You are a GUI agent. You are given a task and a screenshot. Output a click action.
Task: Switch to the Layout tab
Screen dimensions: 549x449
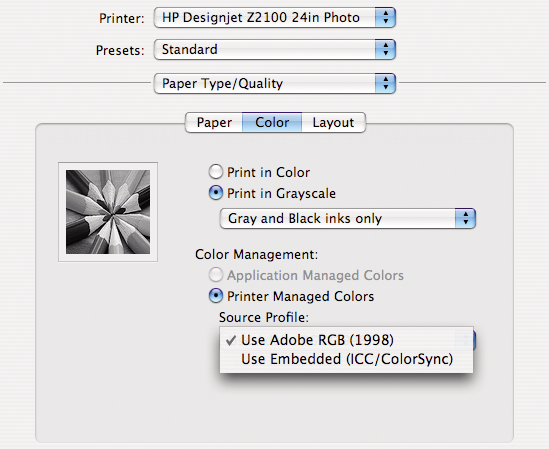click(333, 122)
